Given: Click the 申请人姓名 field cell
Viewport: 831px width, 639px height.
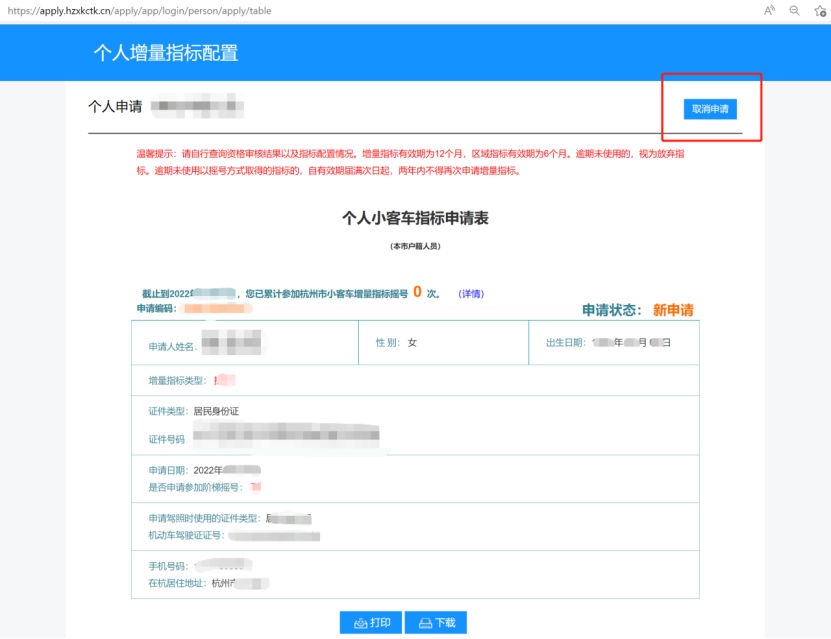Looking at the screenshot, I should [x=243, y=345].
